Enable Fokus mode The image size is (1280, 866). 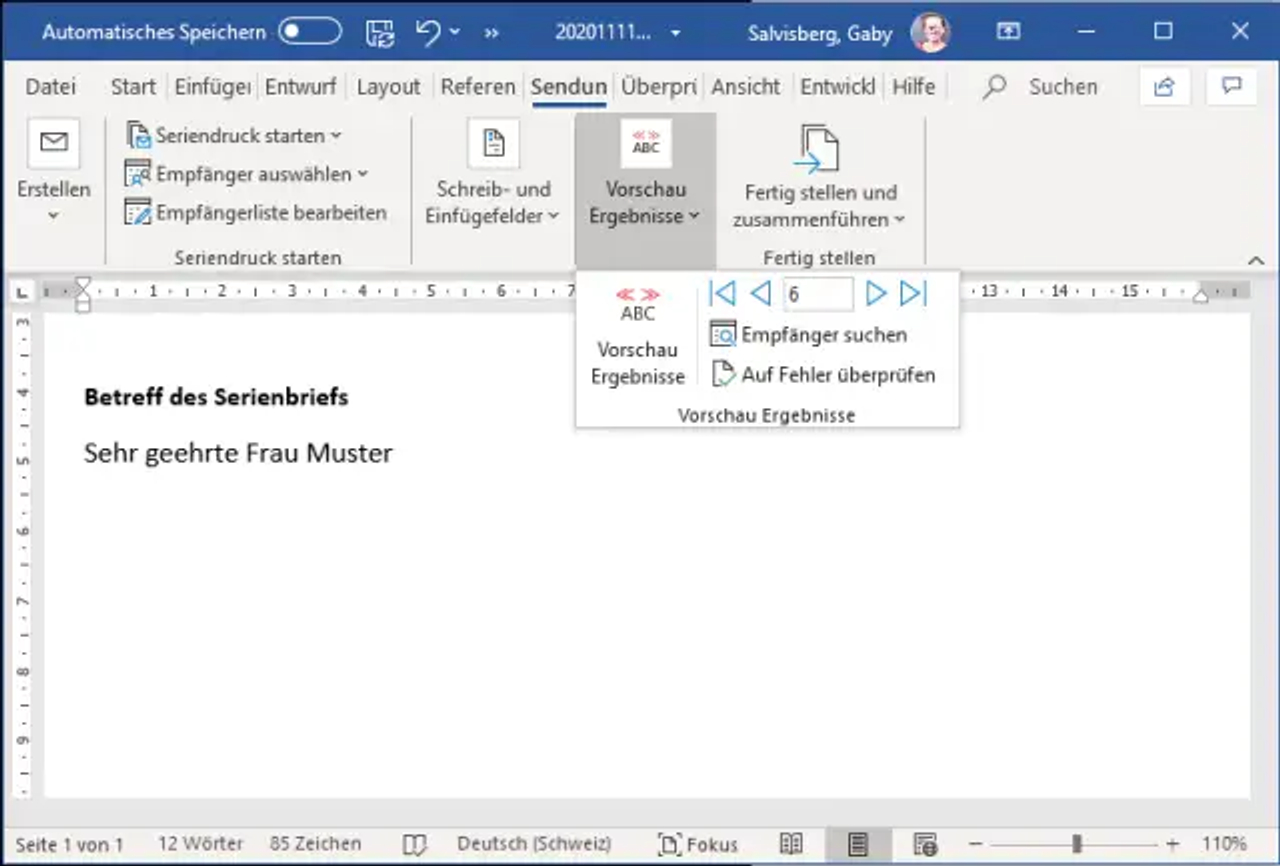coord(697,845)
